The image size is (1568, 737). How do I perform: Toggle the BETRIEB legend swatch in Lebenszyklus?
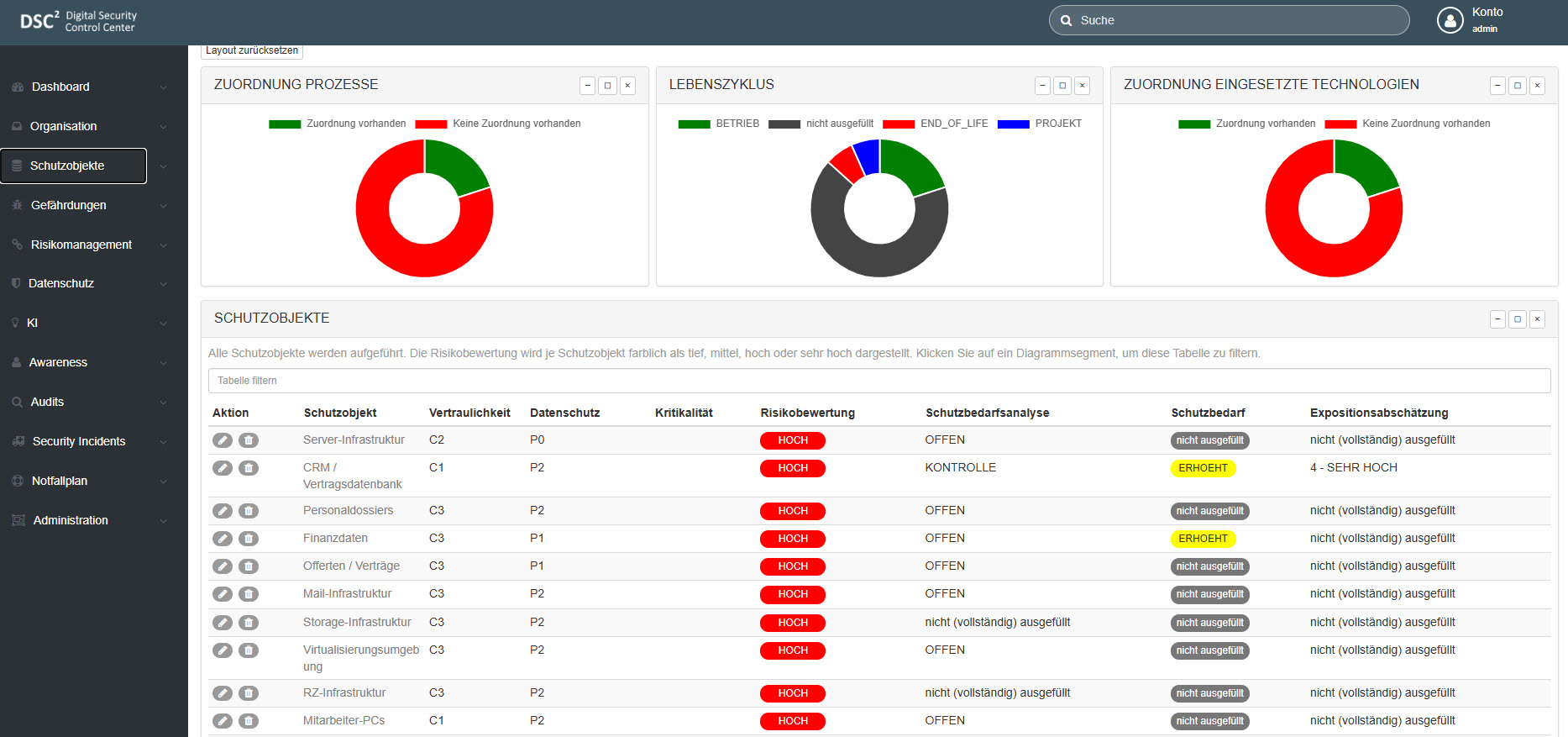694,124
